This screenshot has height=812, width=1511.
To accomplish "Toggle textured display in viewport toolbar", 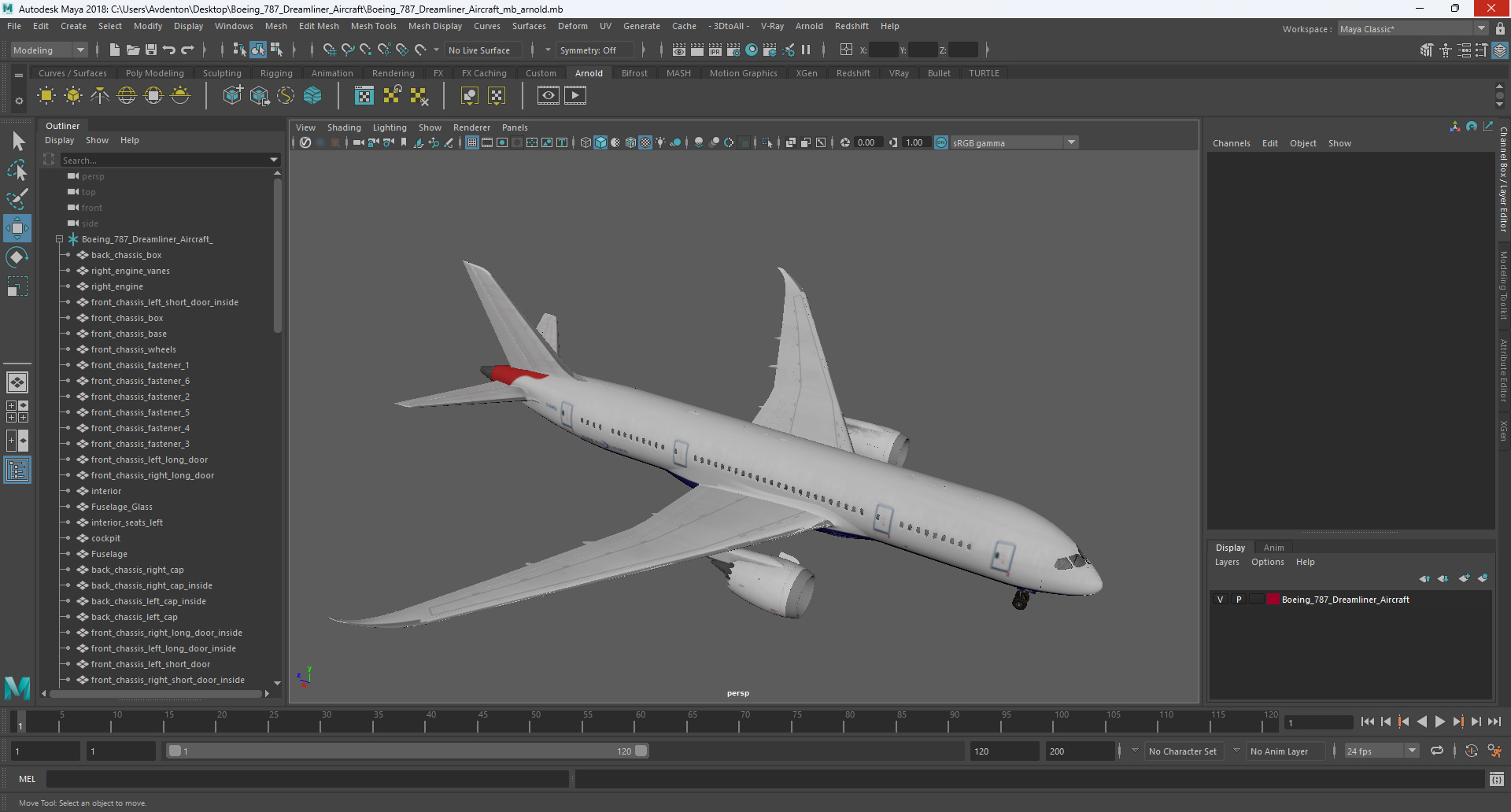I will [x=645, y=142].
